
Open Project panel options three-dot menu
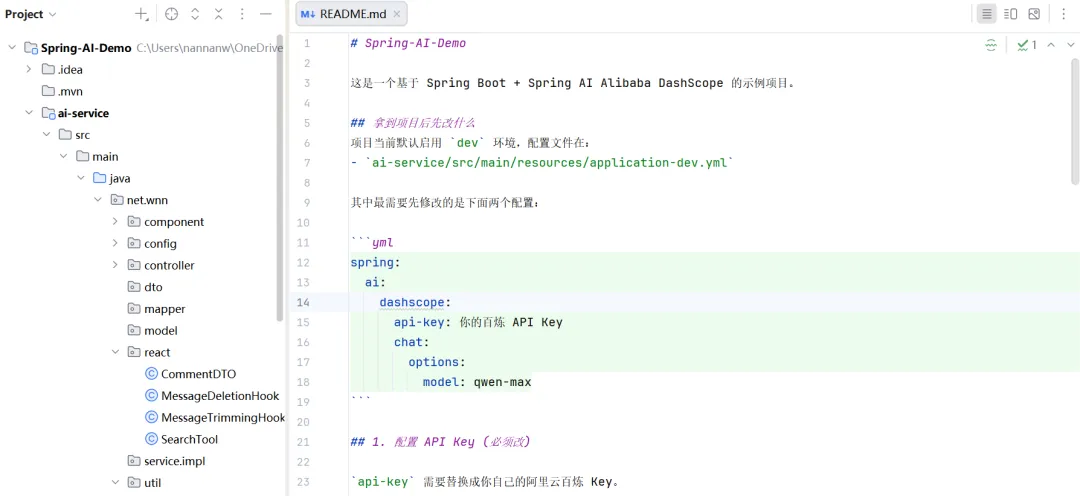pyautogui.click(x=242, y=14)
